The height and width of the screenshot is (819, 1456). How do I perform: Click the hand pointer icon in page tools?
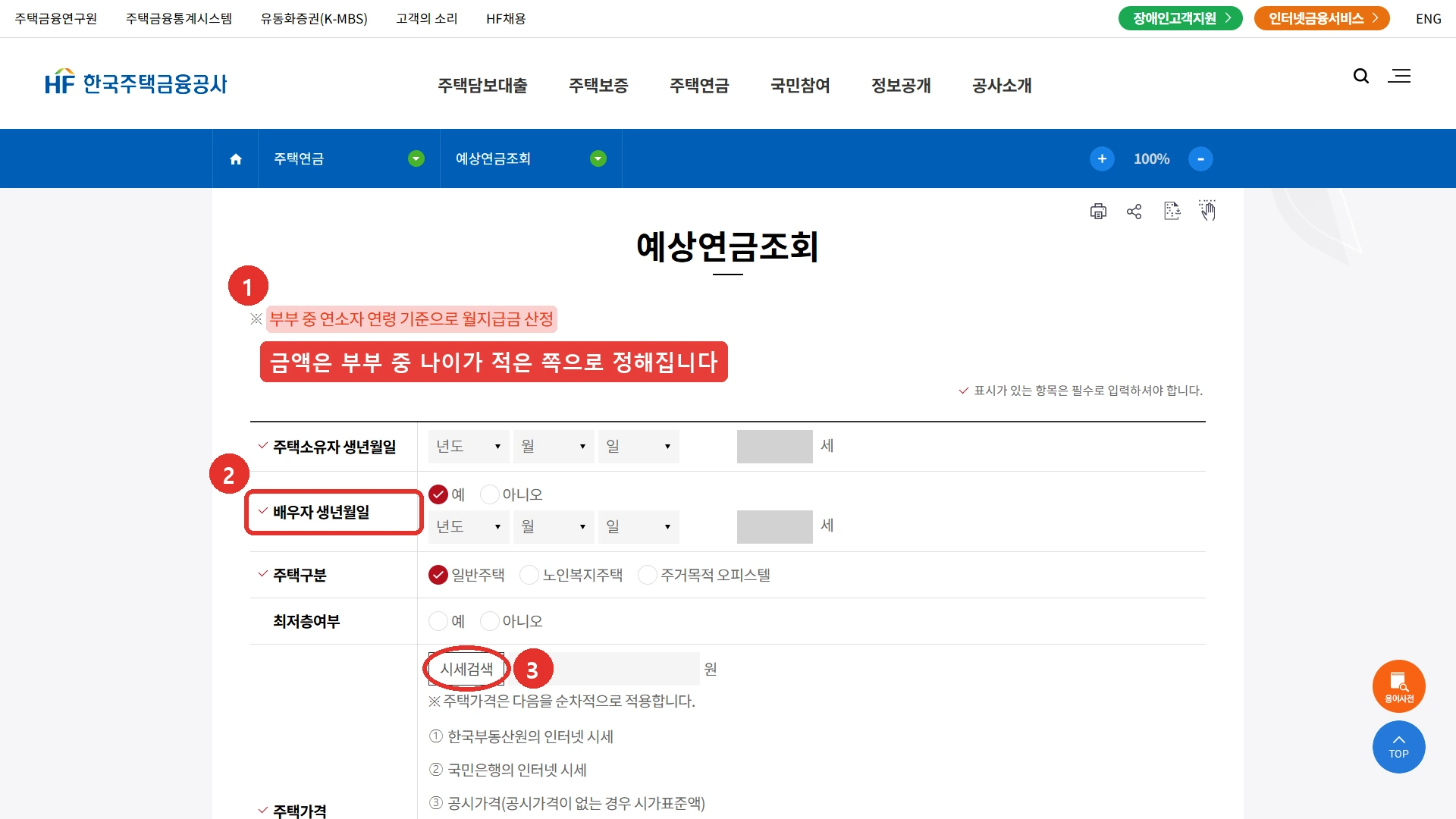click(1207, 210)
